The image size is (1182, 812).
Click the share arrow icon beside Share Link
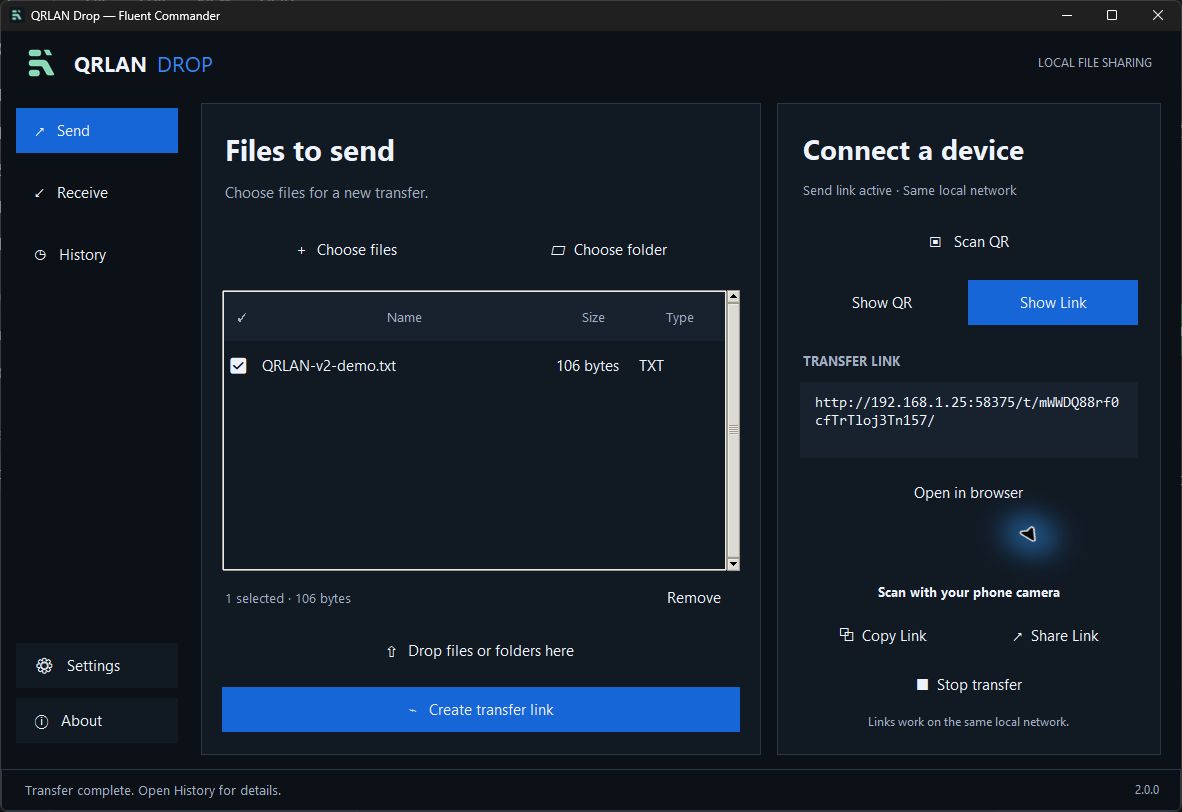pyautogui.click(x=1018, y=636)
